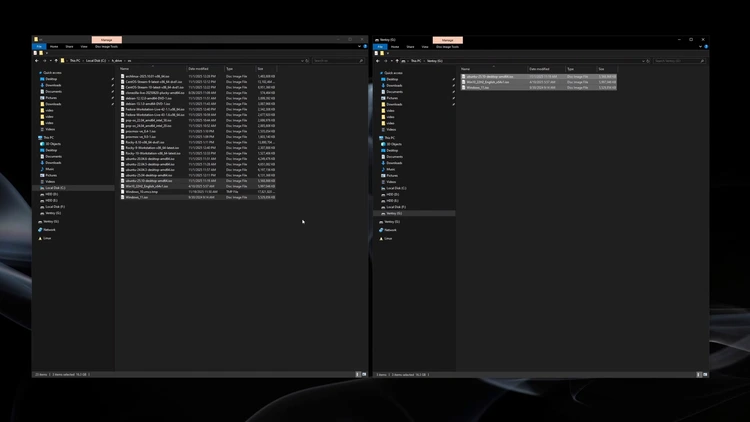This screenshot has width=750, height=422.
Task: Click the file icon of archlinux-2025.10.01 iso
Action: tap(122, 76)
